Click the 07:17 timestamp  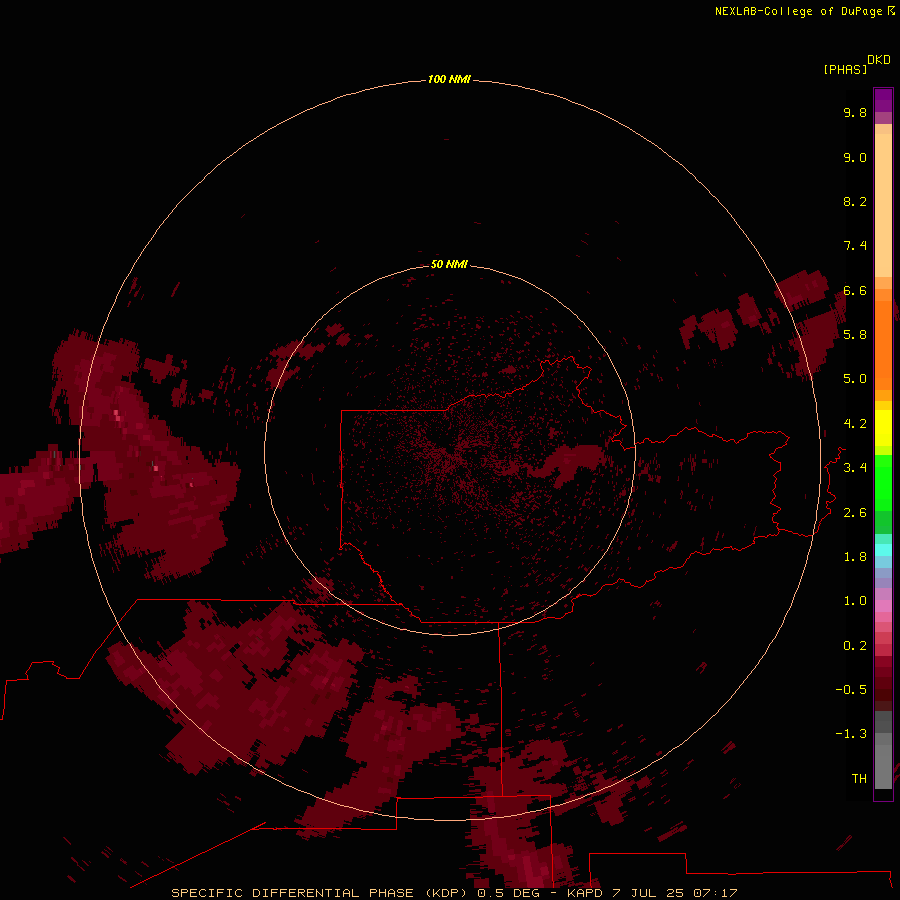(715, 893)
